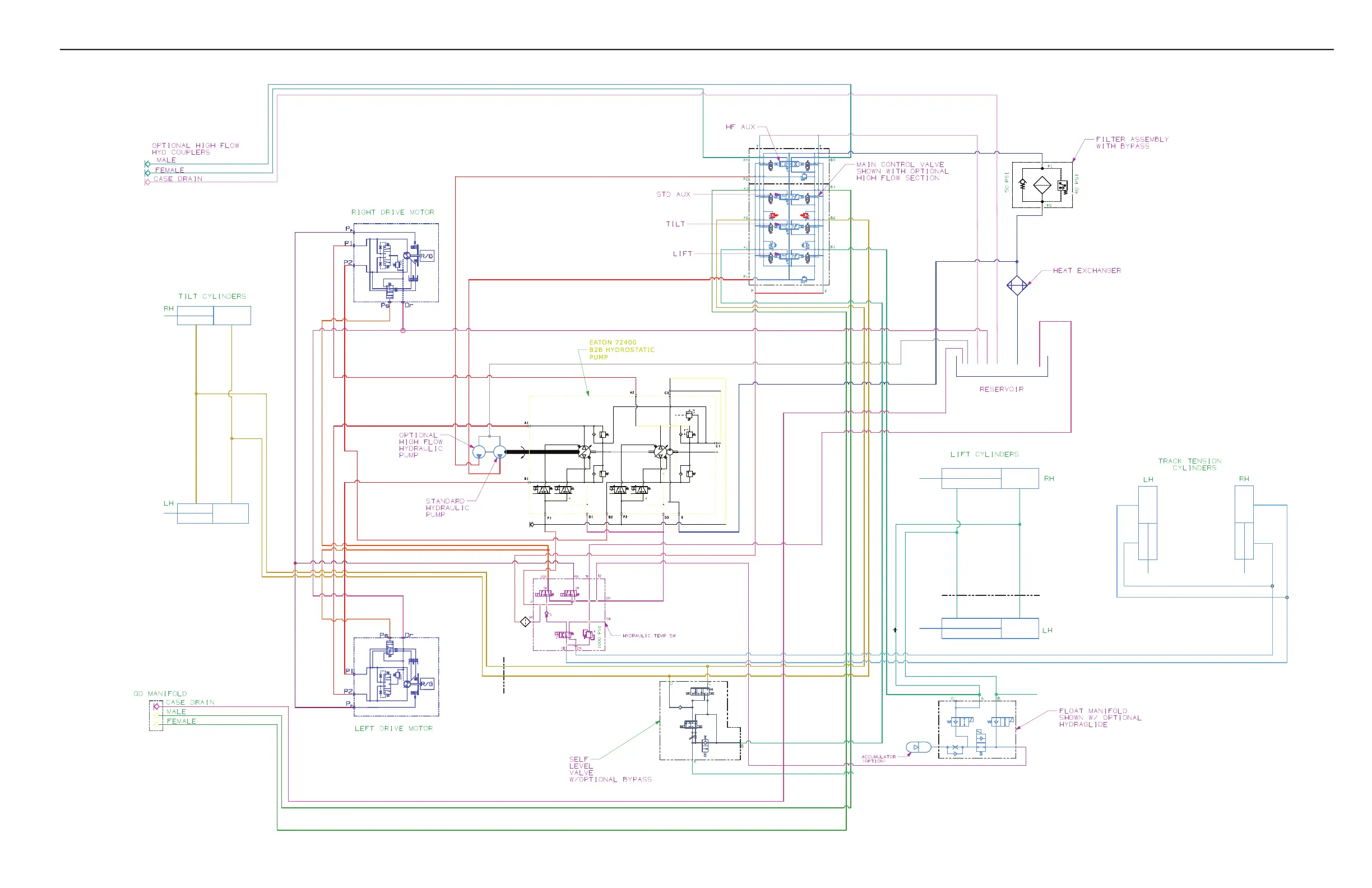This screenshot has width=1372, height=888.
Task: Click the FILTER ASSEMBLY WITH BYPASS label
Action: click(1132, 142)
